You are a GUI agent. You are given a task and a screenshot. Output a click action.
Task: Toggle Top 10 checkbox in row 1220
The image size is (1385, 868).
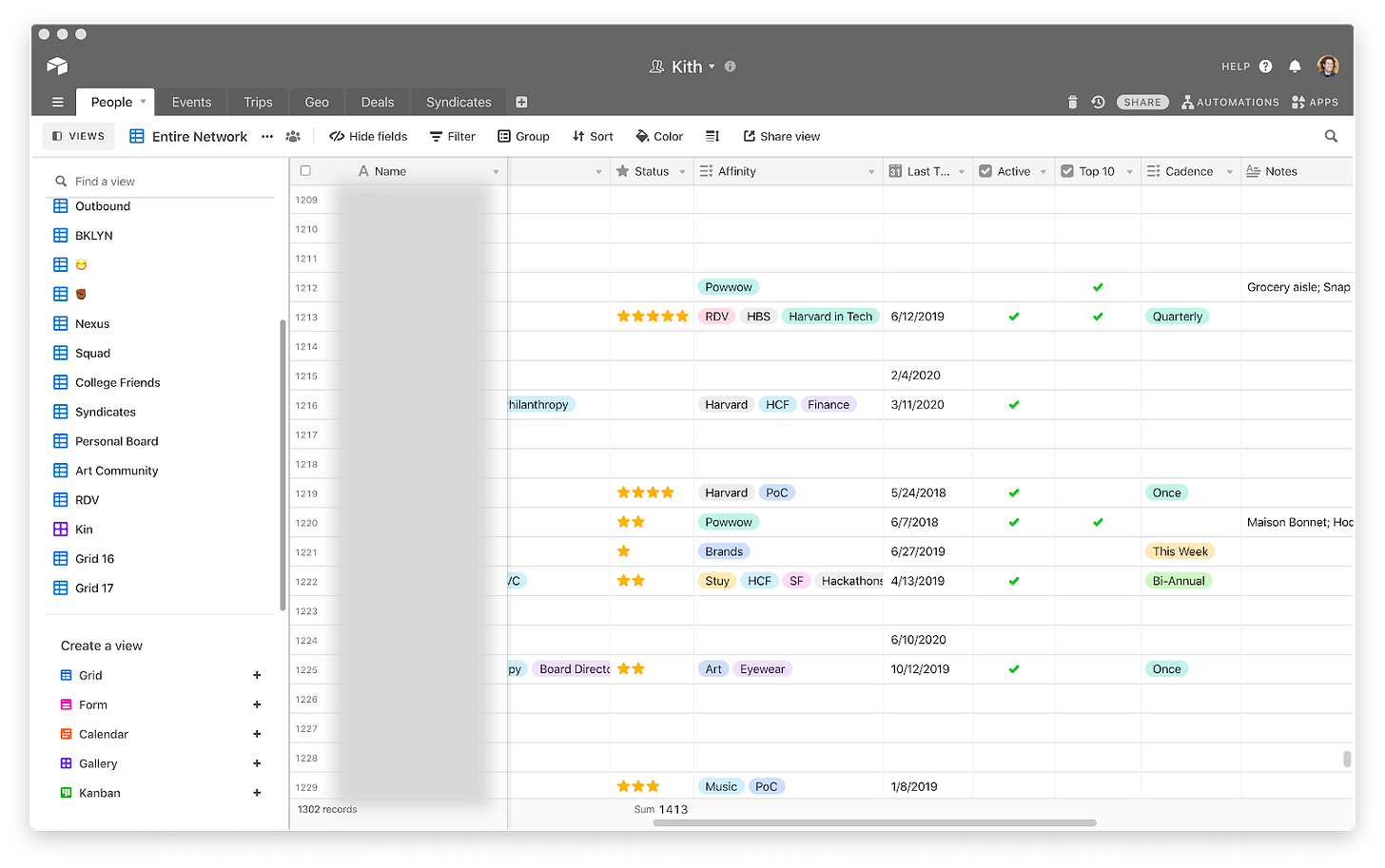click(x=1098, y=523)
